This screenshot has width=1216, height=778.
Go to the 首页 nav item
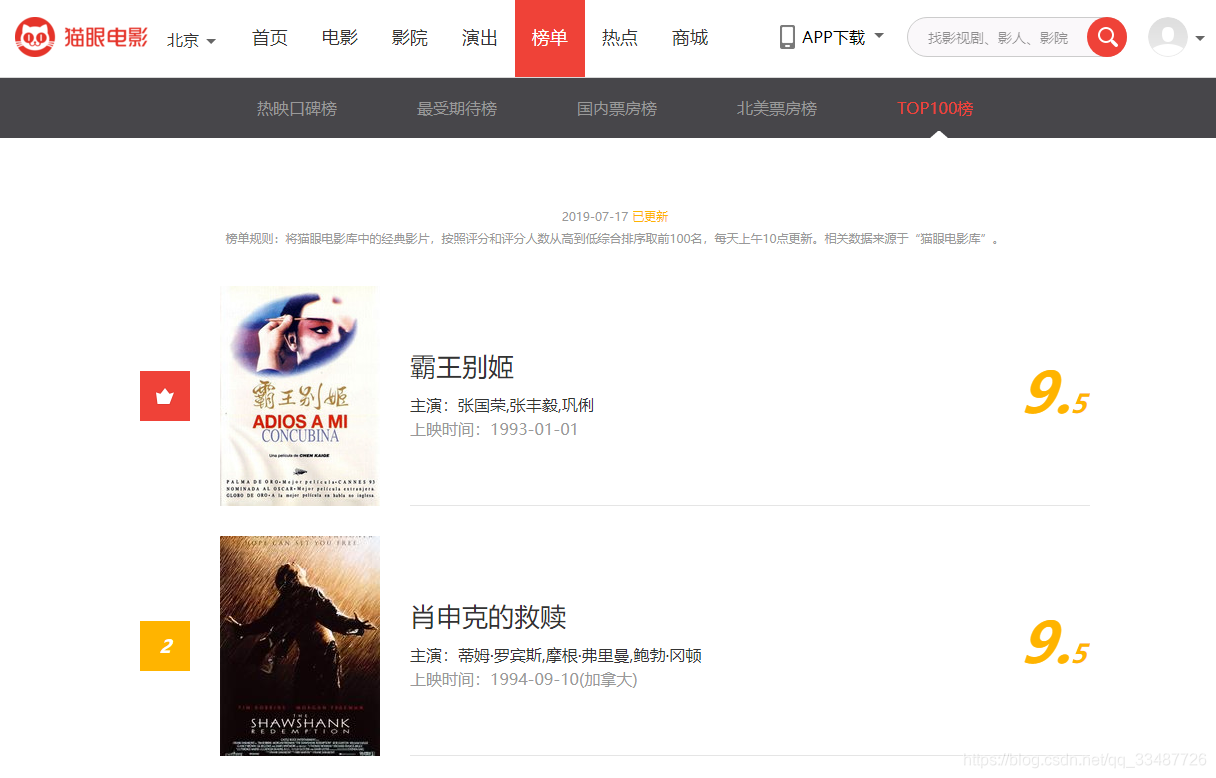tap(270, 38)
